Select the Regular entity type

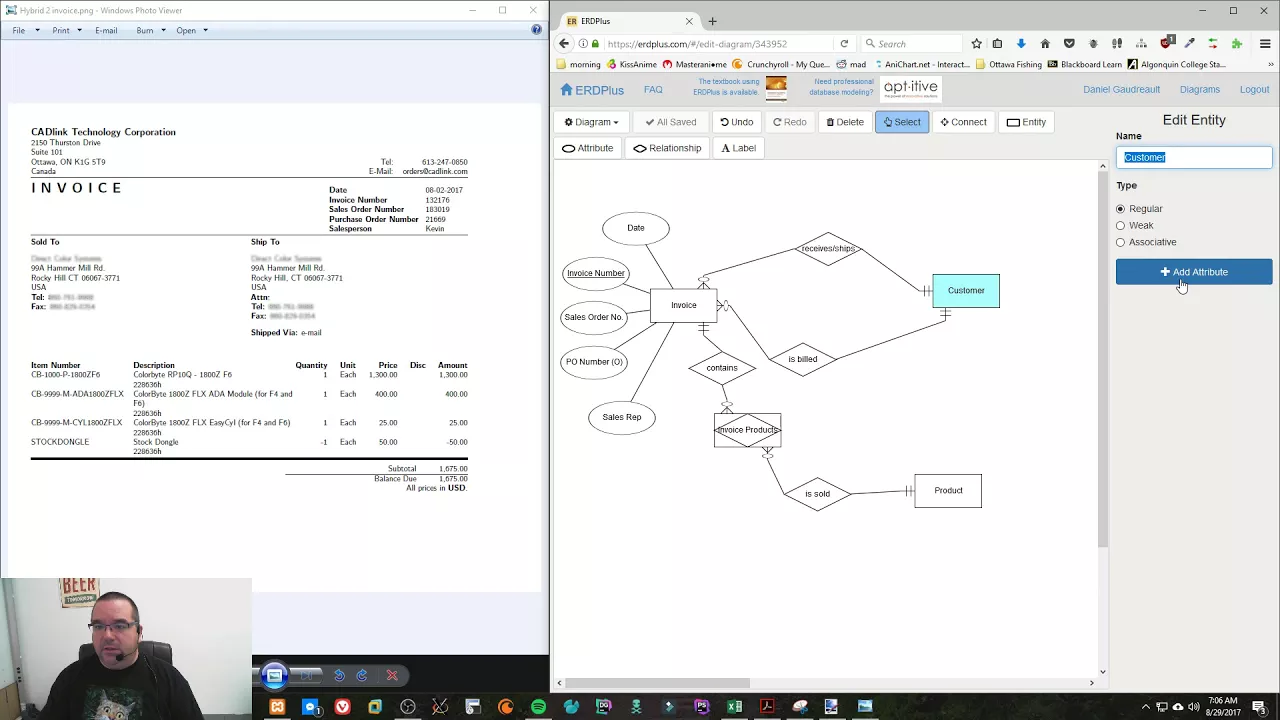click(1120, 209)
